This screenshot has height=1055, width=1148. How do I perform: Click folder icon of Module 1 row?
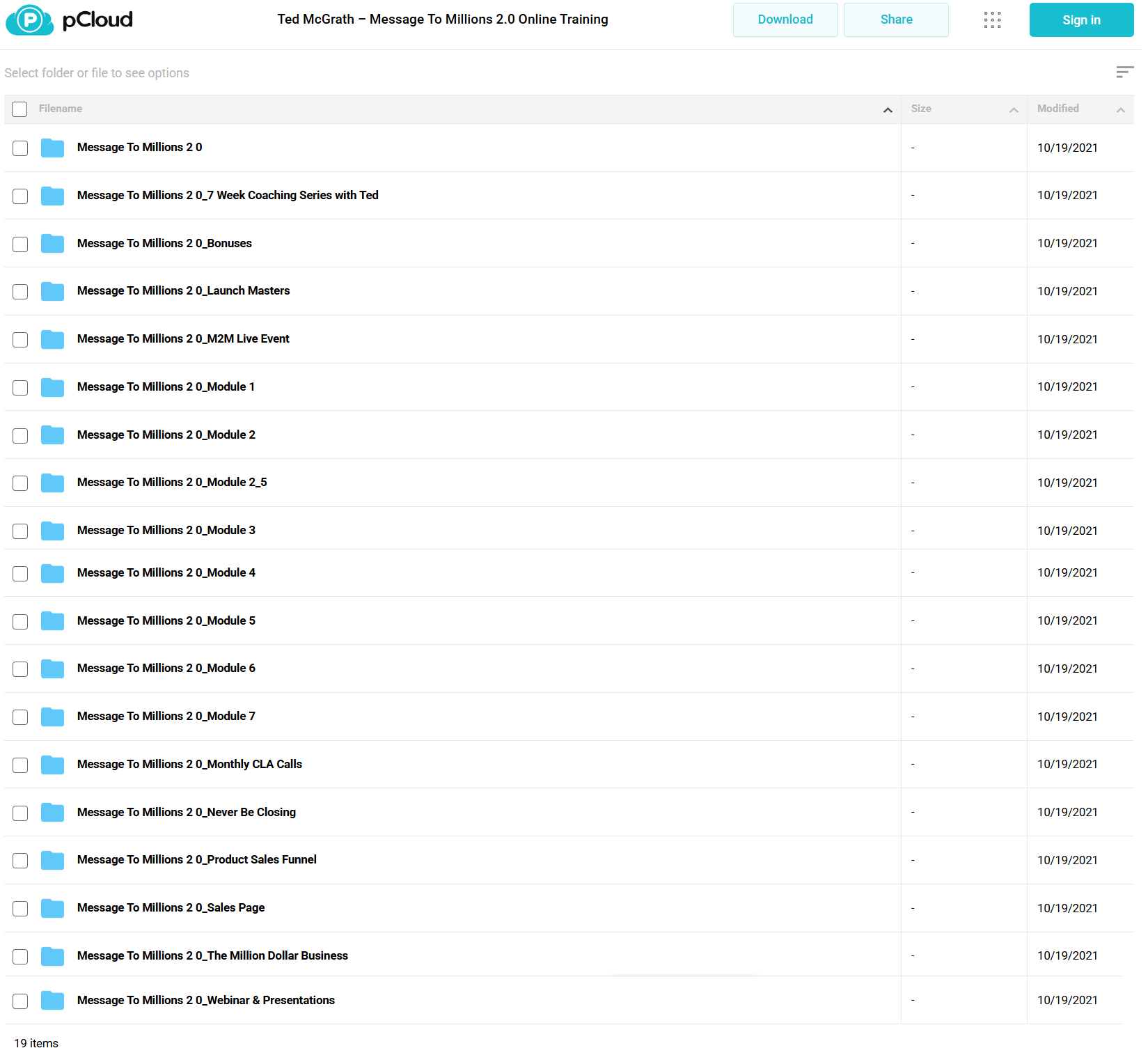coord(52,387)
